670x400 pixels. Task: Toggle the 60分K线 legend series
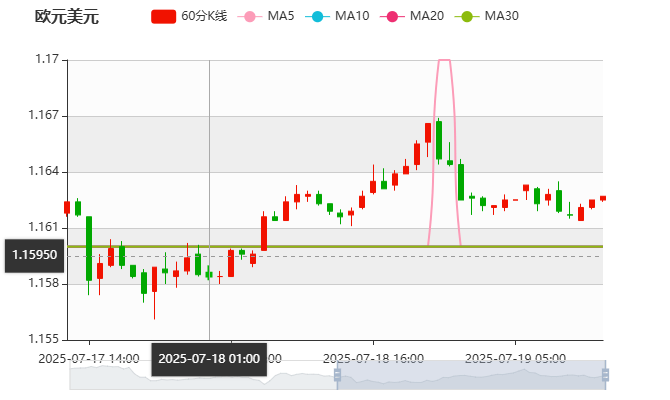189,16
